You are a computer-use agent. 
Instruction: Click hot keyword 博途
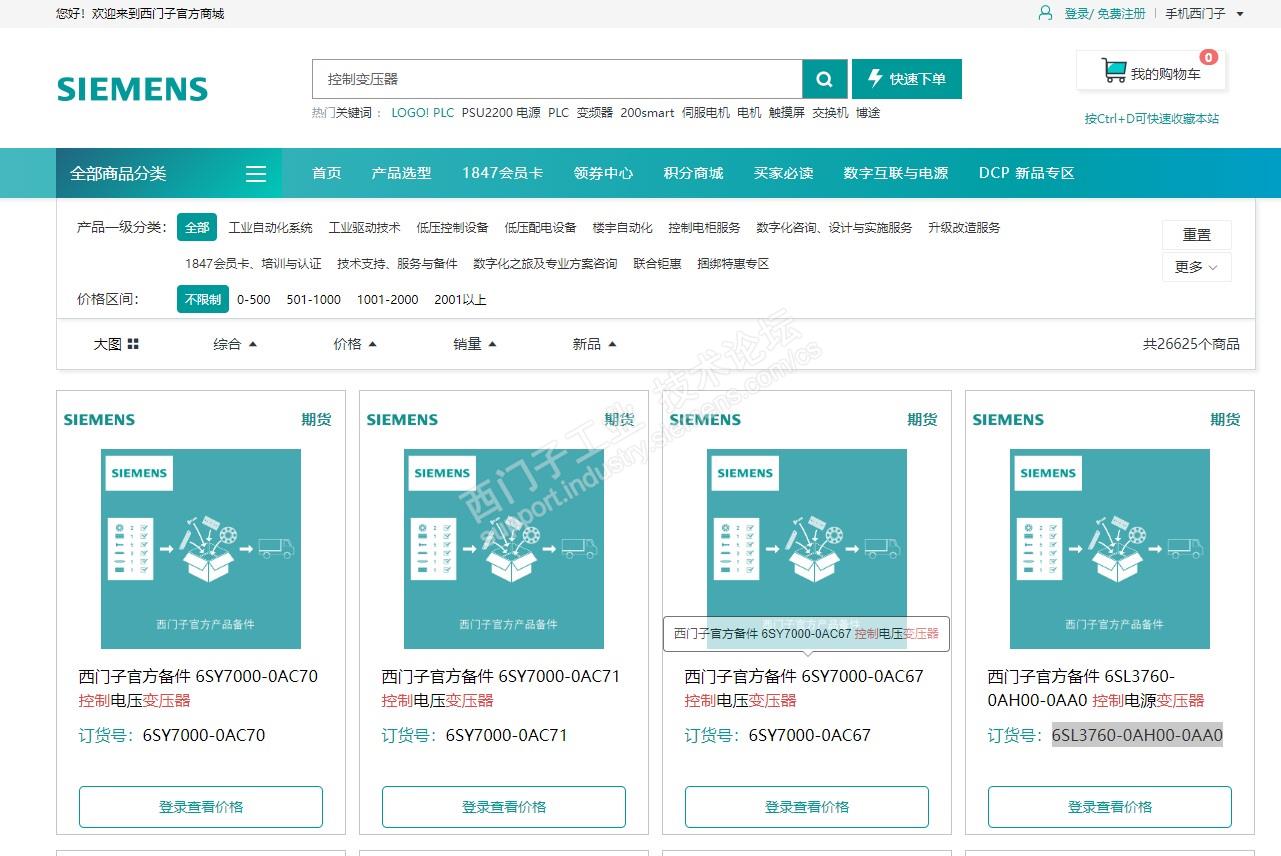pyautogui.click(x=868, y=113)
